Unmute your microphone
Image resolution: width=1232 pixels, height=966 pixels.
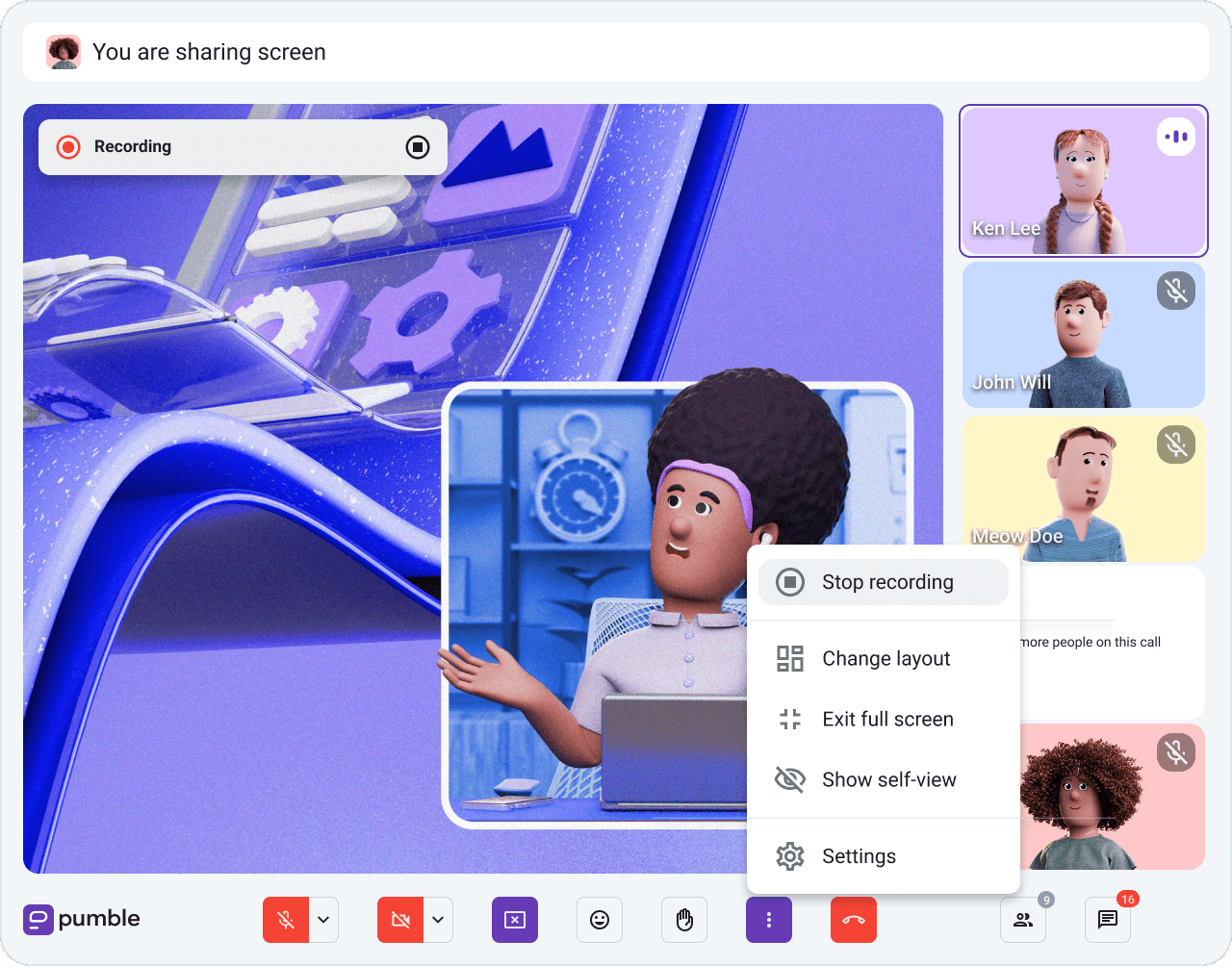286,920
